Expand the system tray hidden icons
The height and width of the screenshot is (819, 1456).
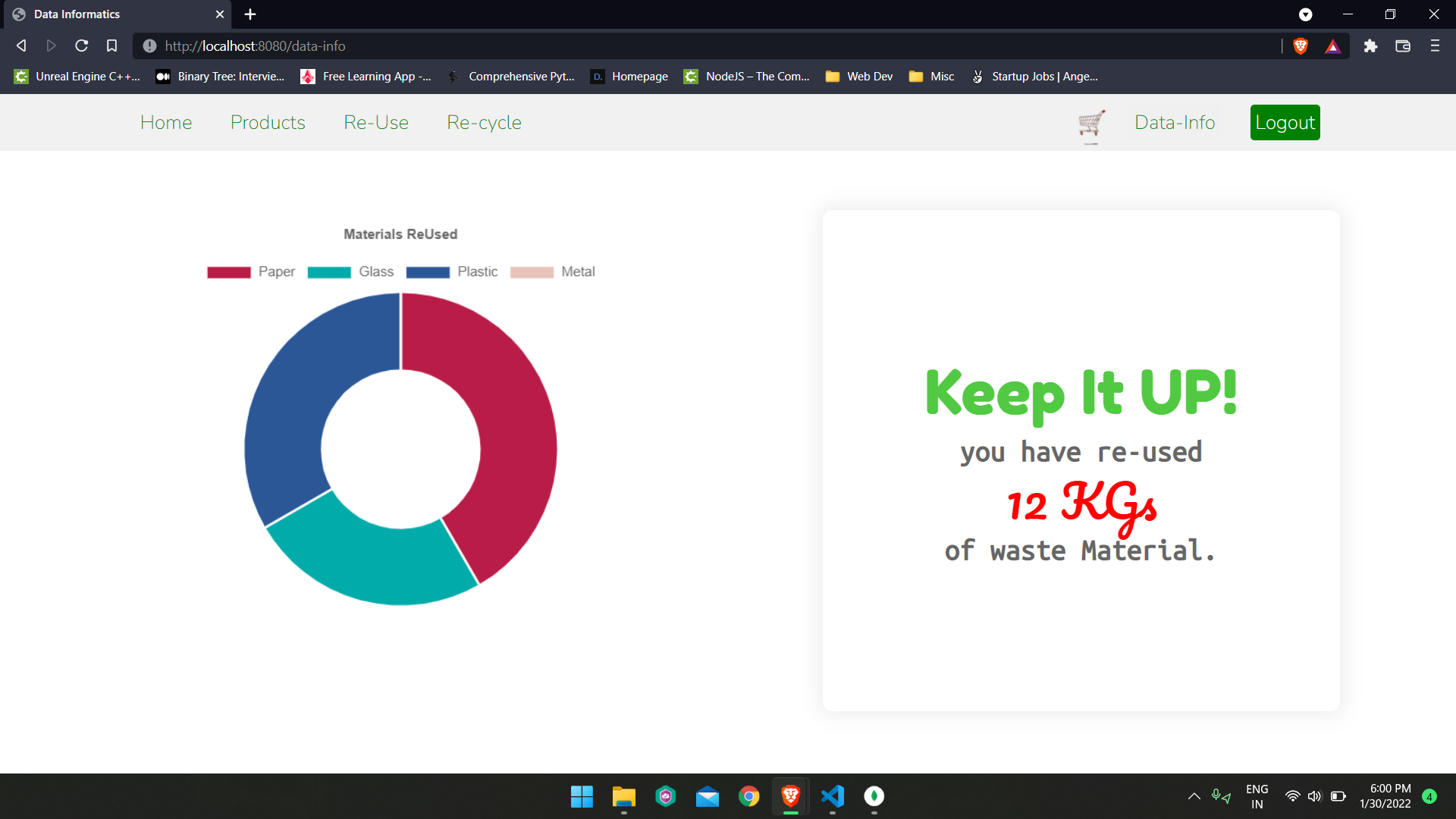tap(1194, 796)
